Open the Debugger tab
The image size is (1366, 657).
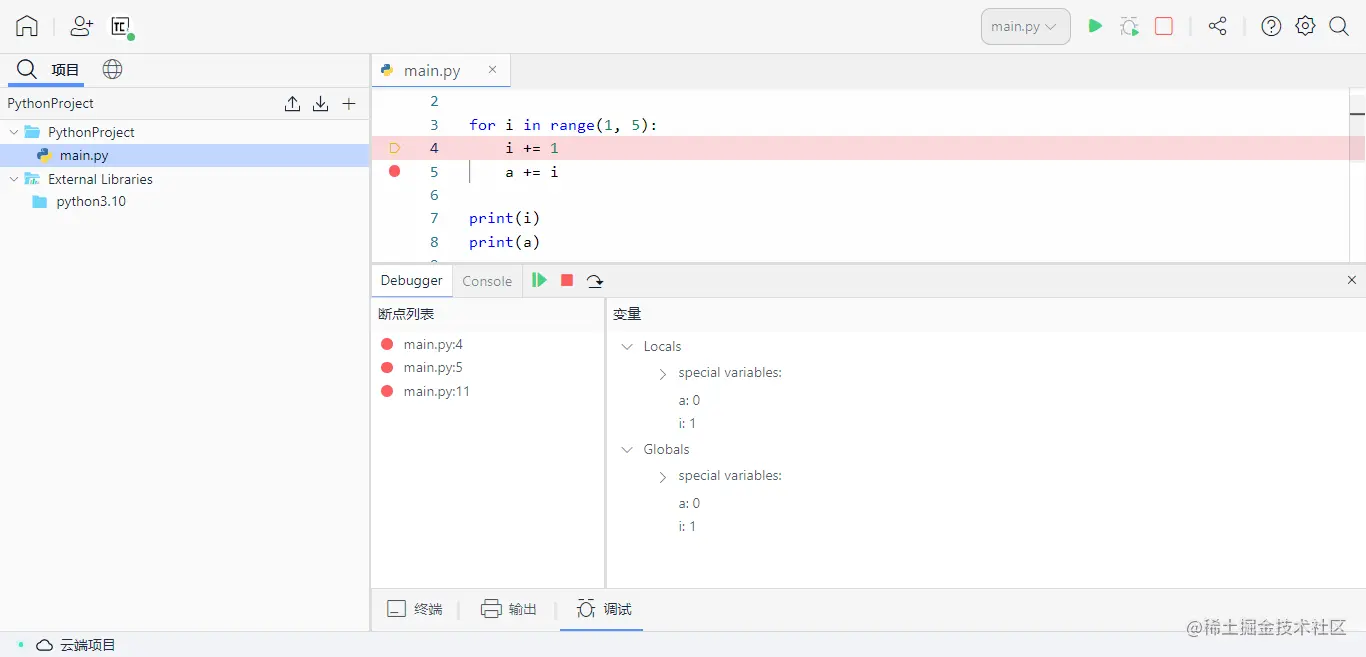point(411,280)
